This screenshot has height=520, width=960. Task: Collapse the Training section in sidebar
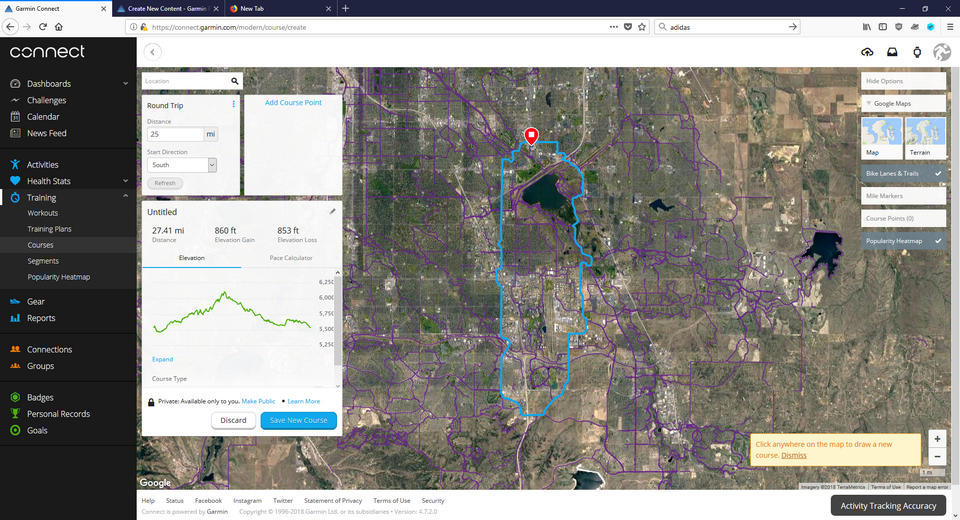125,198
